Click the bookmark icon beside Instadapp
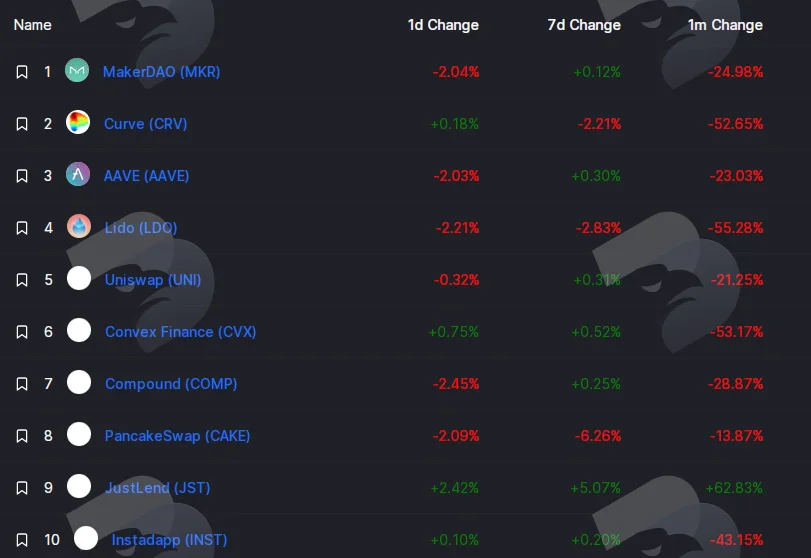811x558 pixels. point(22,540)
